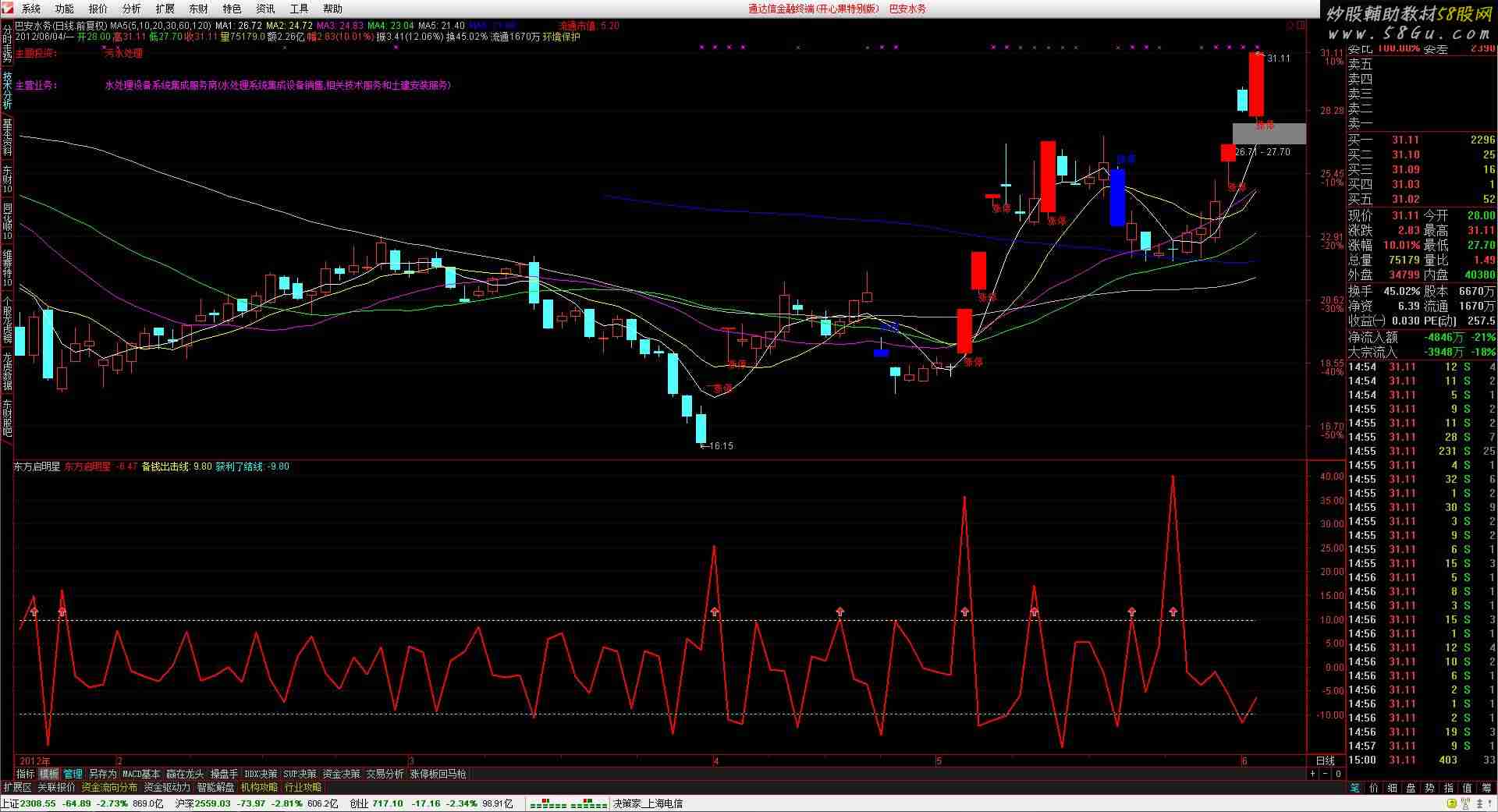Open the 报价 menu

[98, 9]
